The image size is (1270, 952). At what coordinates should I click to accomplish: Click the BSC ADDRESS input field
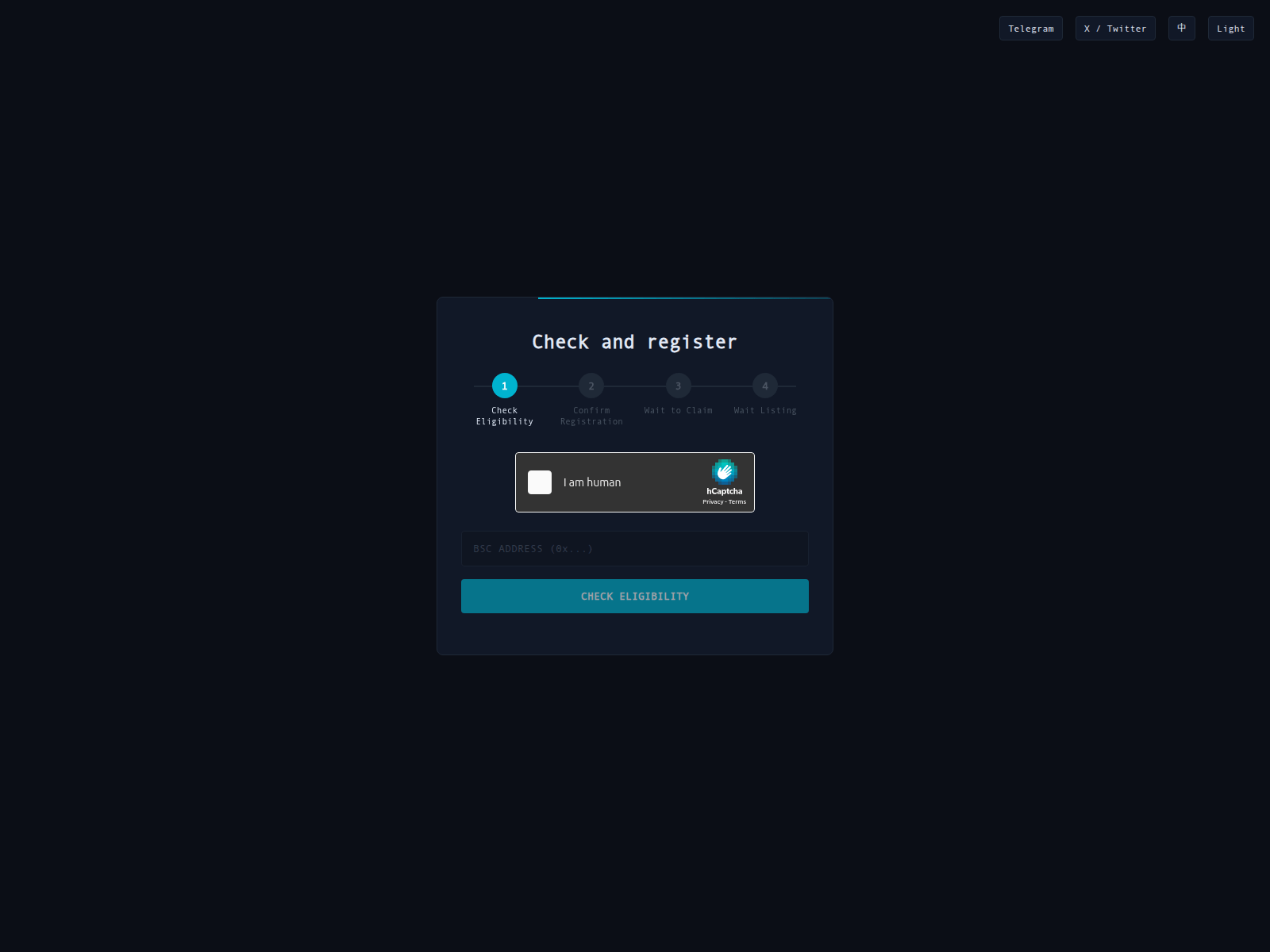(634, 548)
